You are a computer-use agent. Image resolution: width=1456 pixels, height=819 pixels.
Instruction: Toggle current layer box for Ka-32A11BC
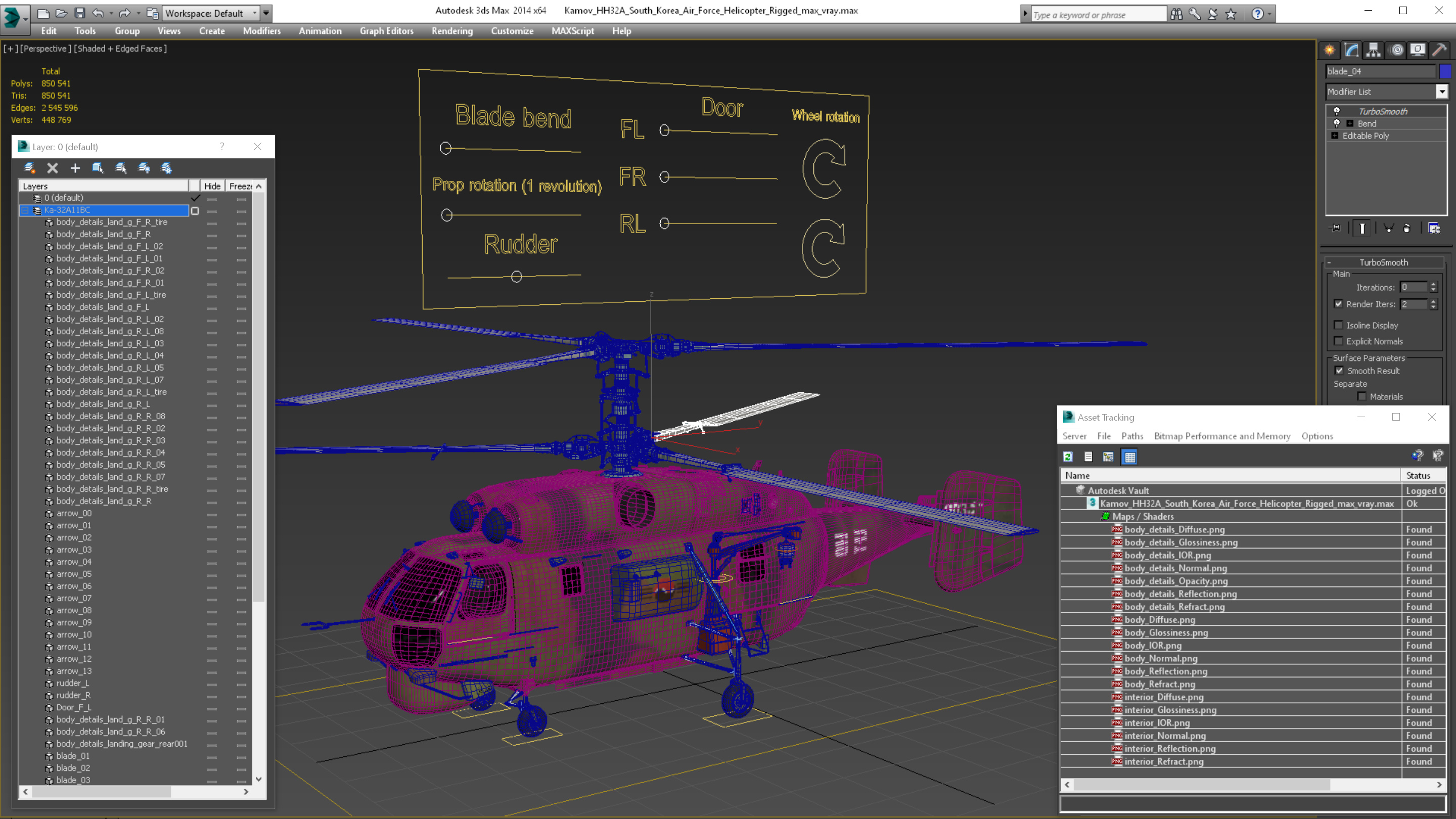click(195, 210)
